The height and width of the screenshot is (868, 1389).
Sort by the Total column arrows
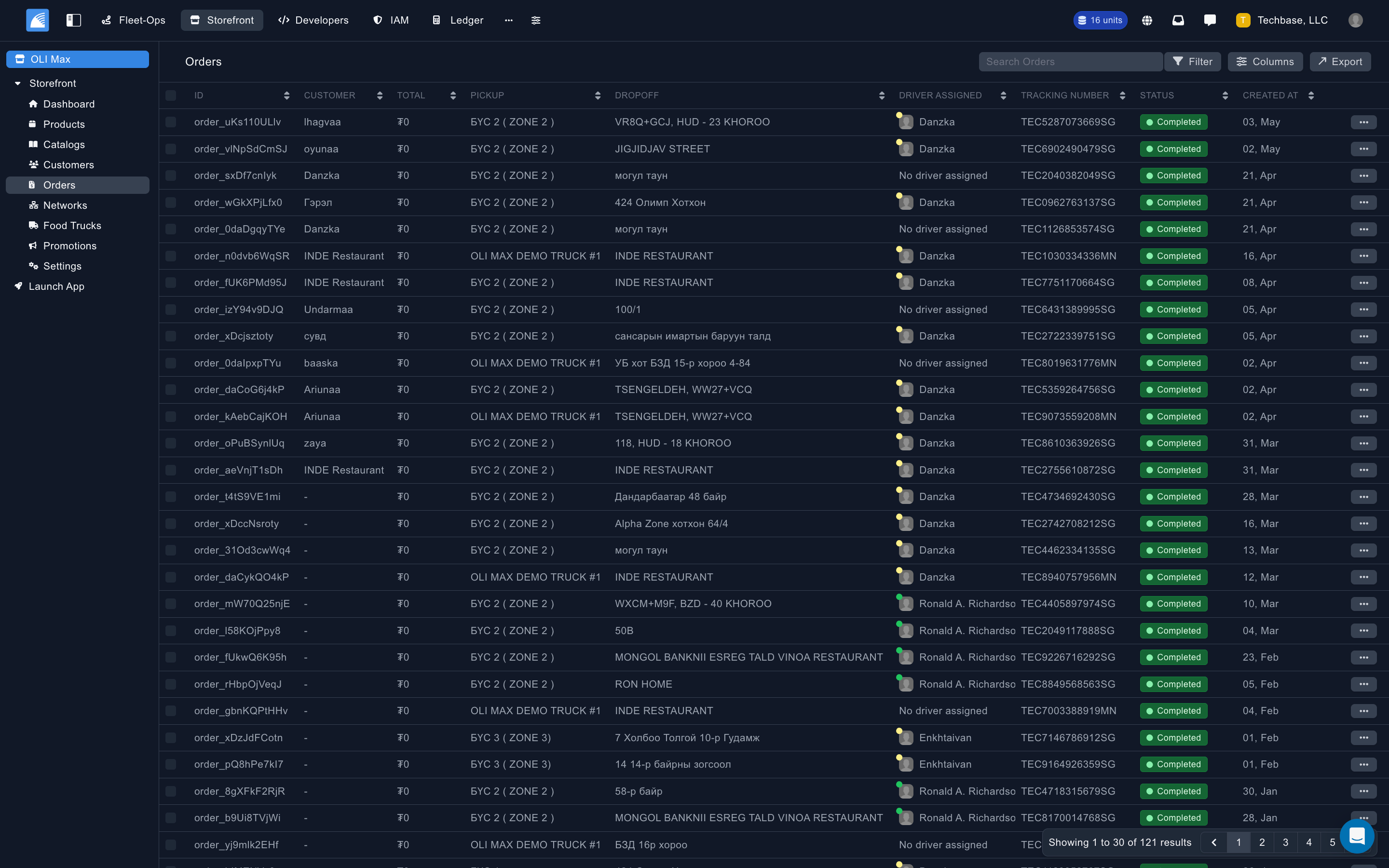coord(453,95)
